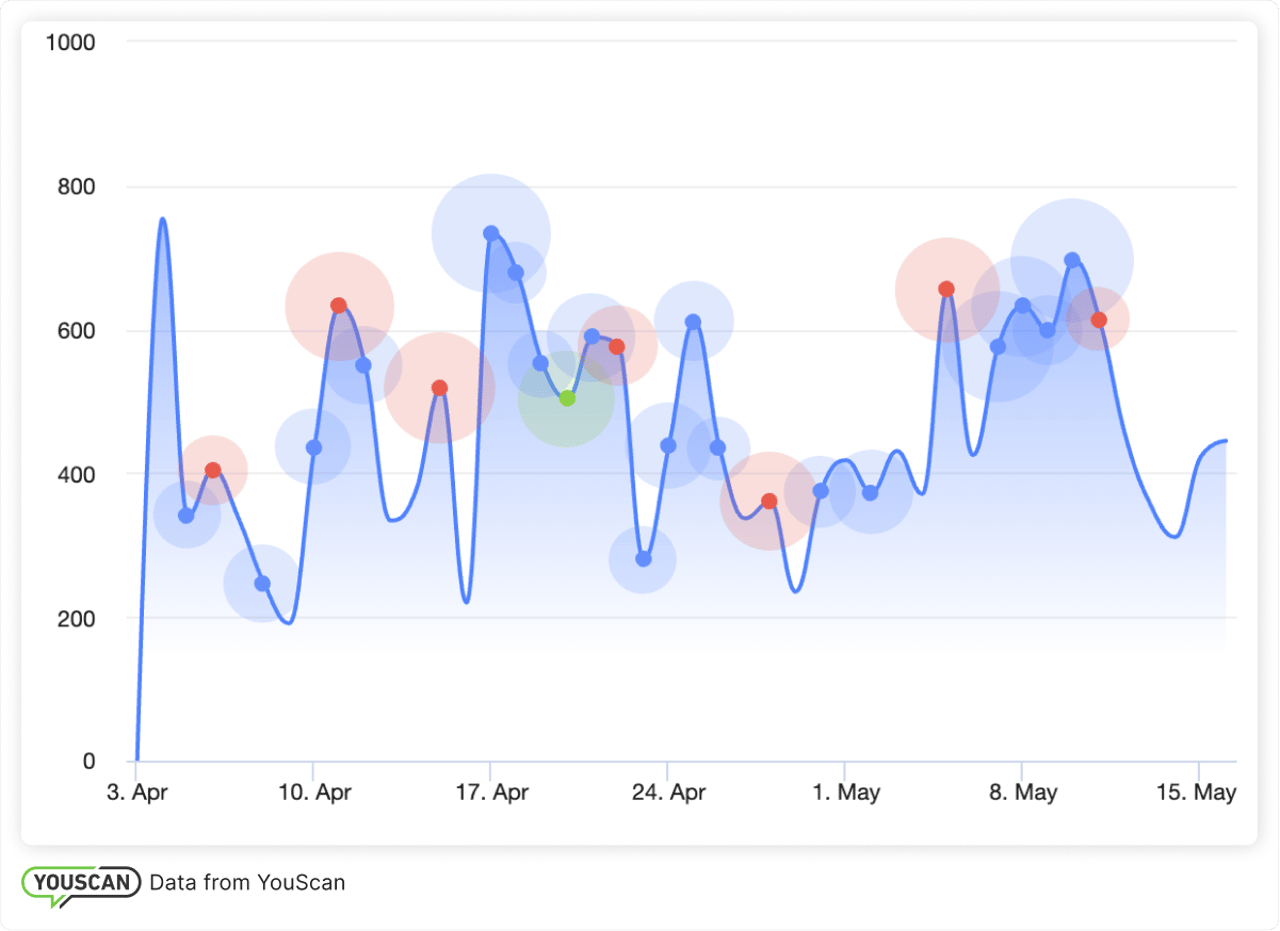Click the '10. Apr' axis label
This screenshot has height=931, width=1280.
tap(314, 793)
